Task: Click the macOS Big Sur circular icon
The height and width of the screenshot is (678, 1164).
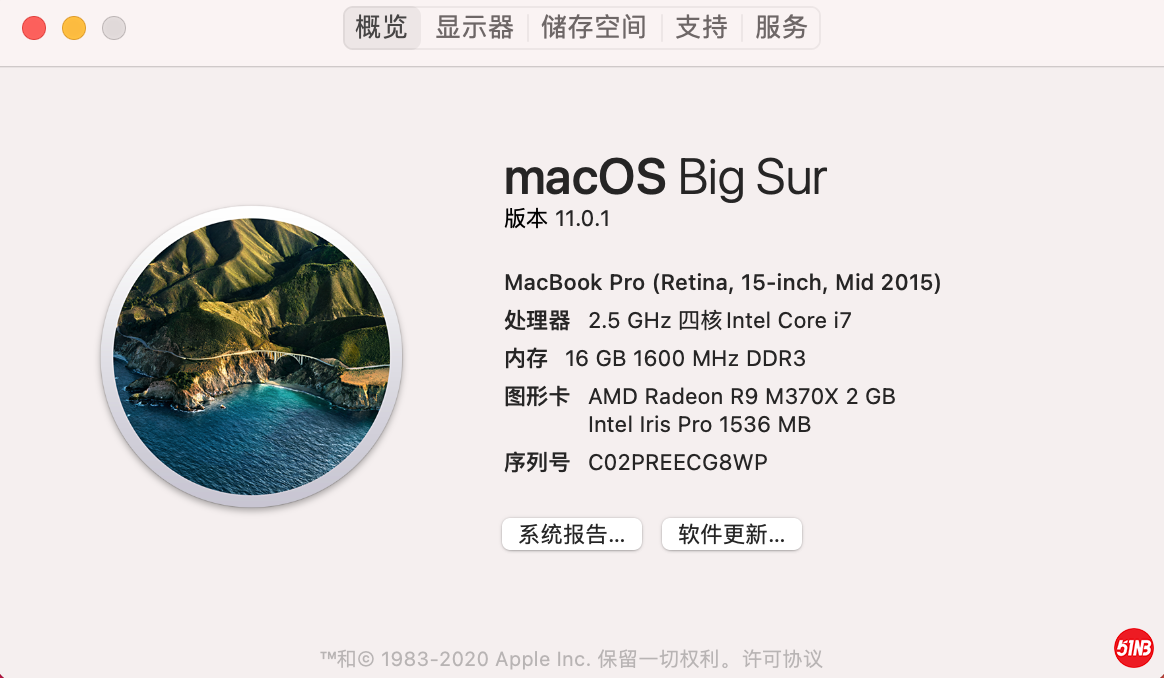Action: pyautogui.click(x=251, y=357)
